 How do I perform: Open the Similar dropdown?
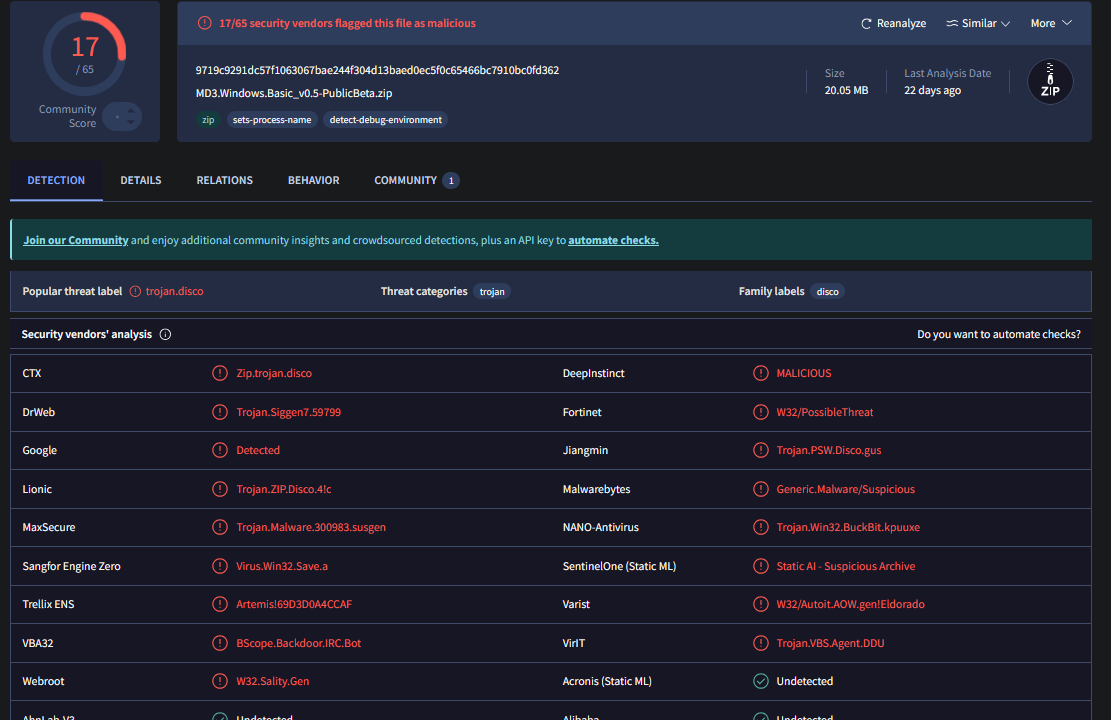pyautogui.click(x=978, y=23)
